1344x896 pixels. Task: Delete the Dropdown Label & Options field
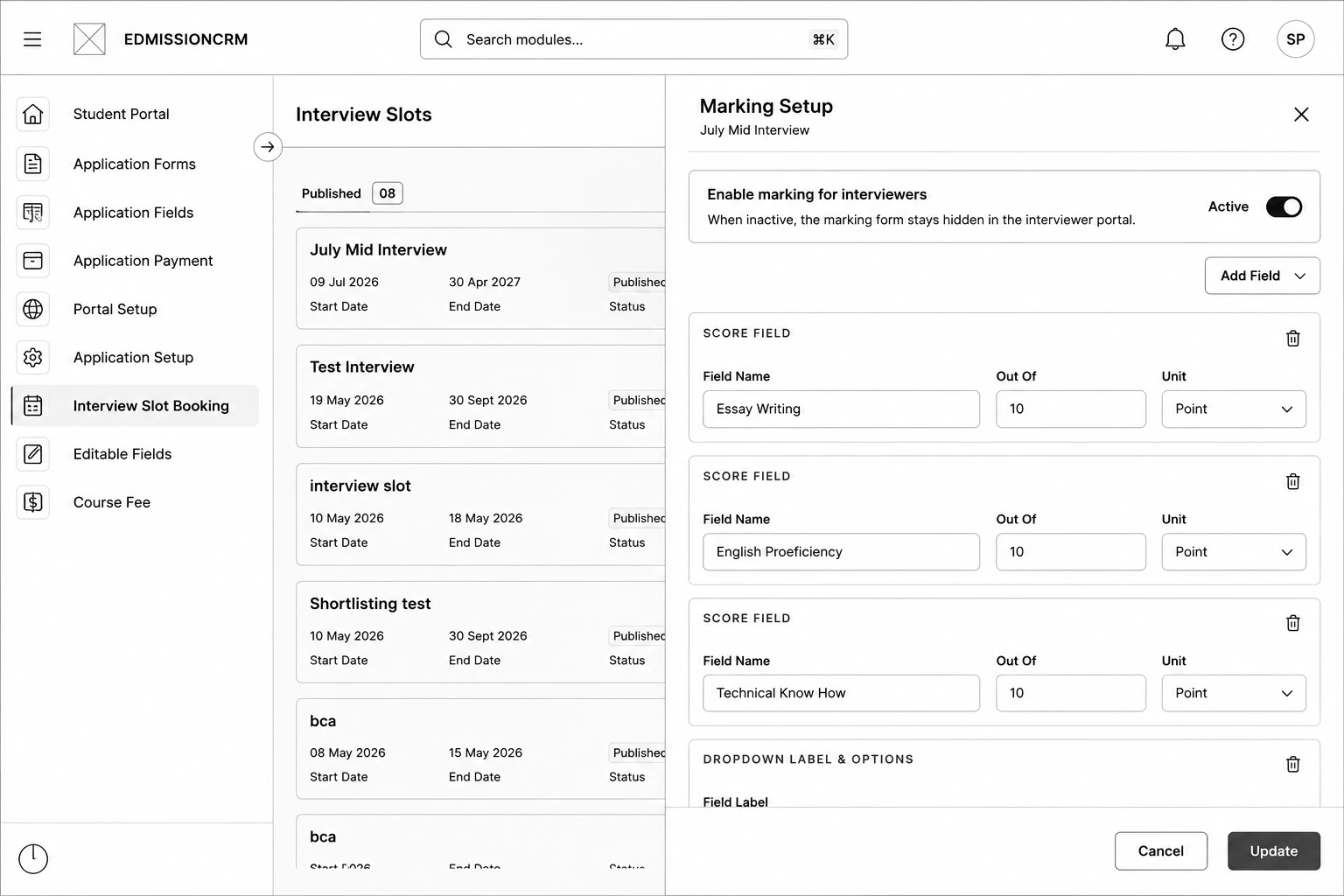click(1292, 765)
